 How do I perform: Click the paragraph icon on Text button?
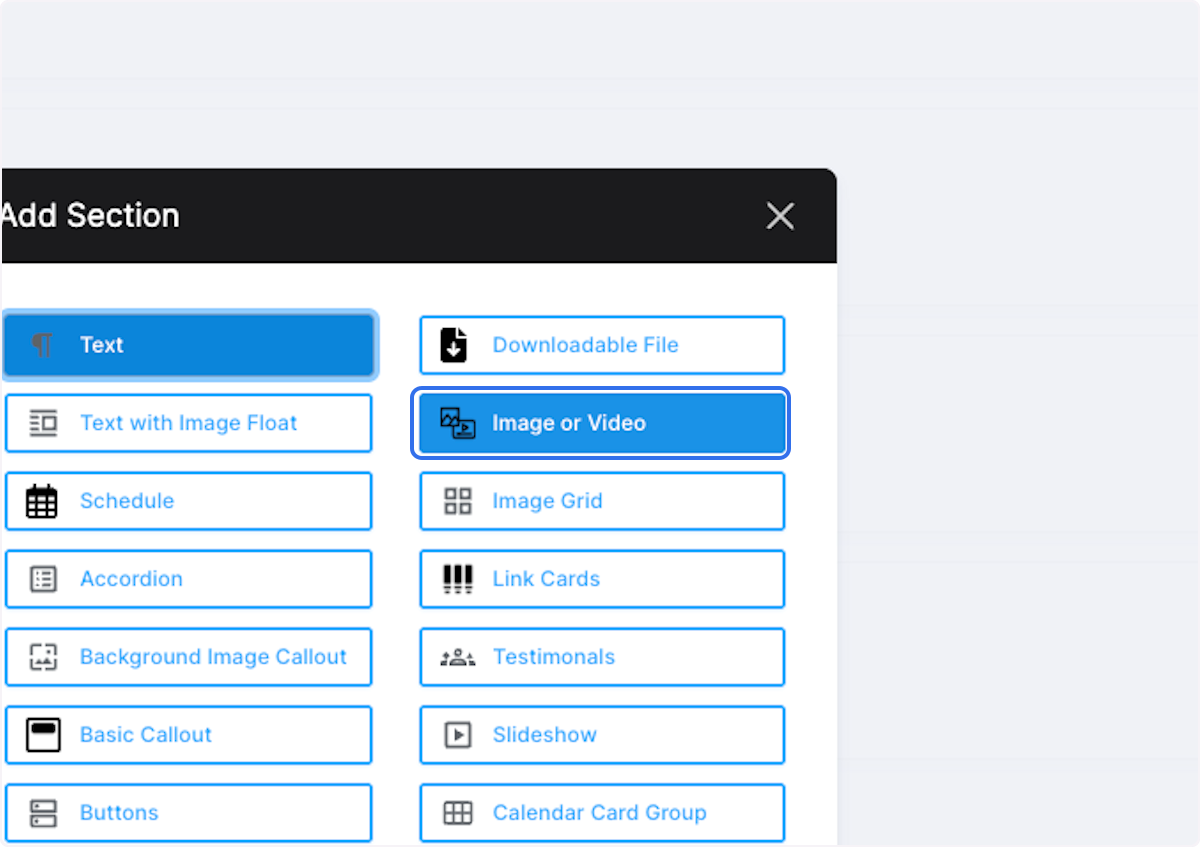[x=42, y=345]
